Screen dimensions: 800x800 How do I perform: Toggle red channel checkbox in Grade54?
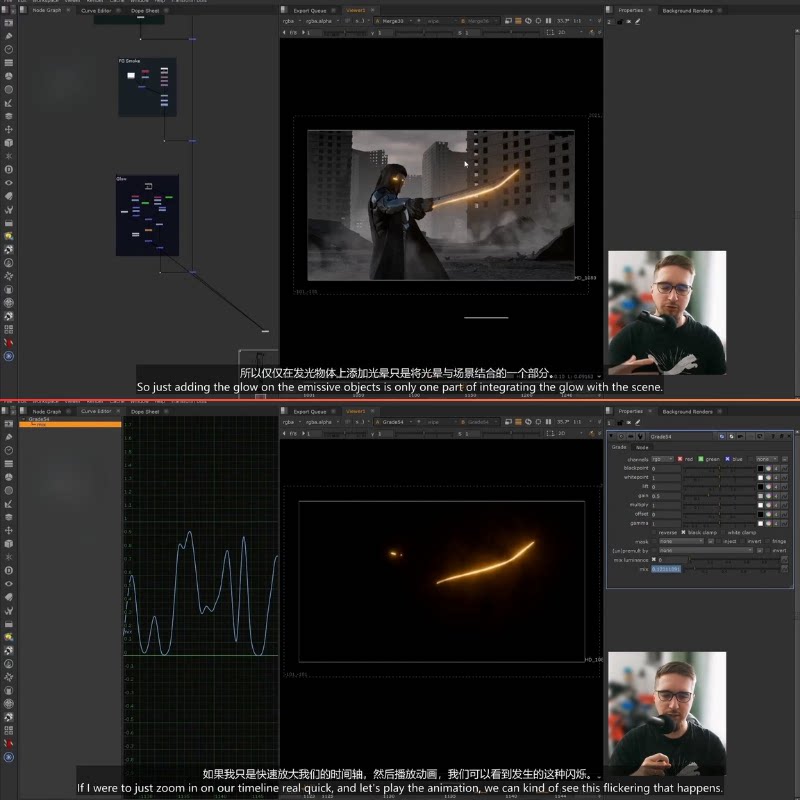point(680,459)
